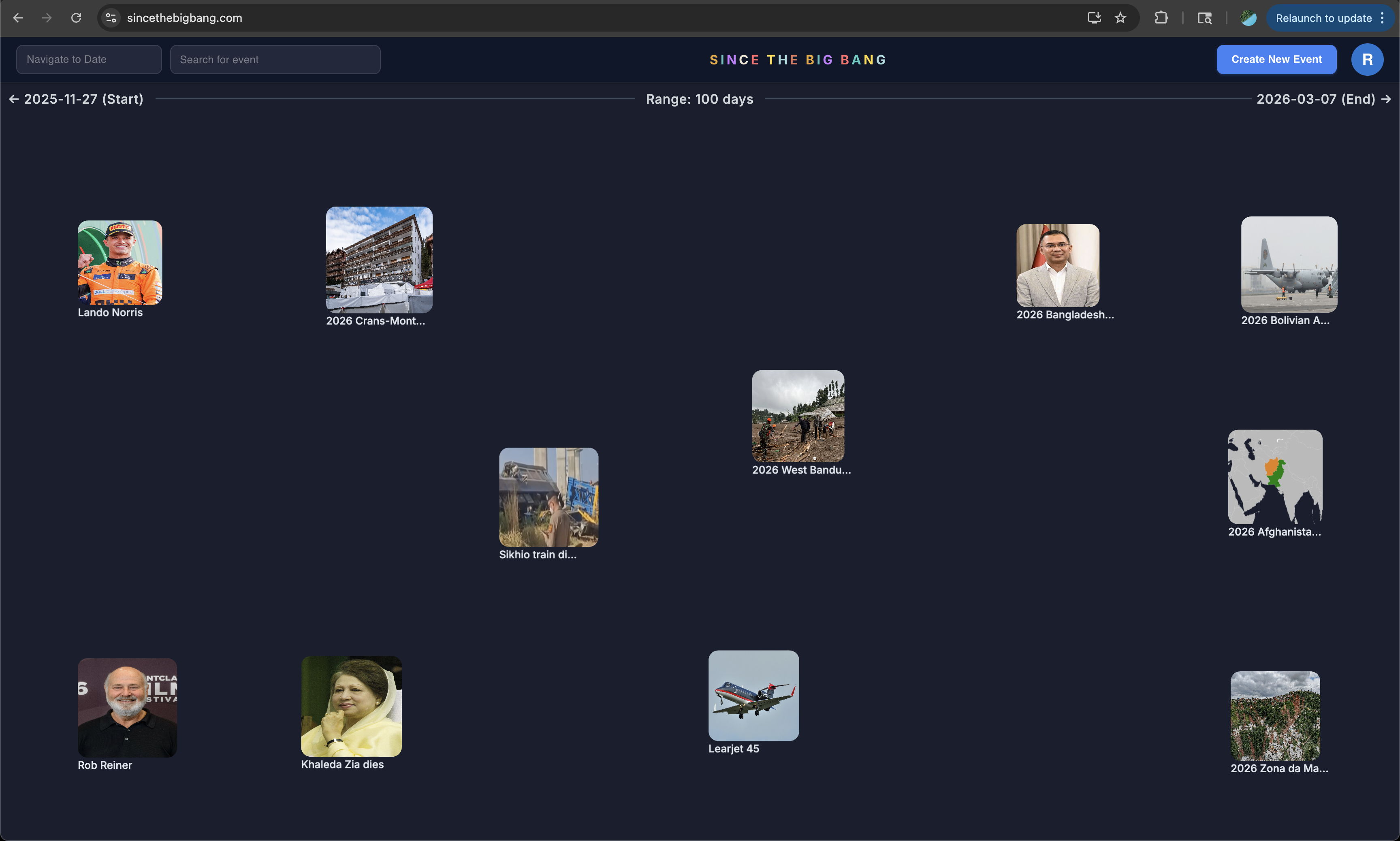Open the Extensions puzzle icon
Screen dimensions: 1400x841
tap(1161, 18)
